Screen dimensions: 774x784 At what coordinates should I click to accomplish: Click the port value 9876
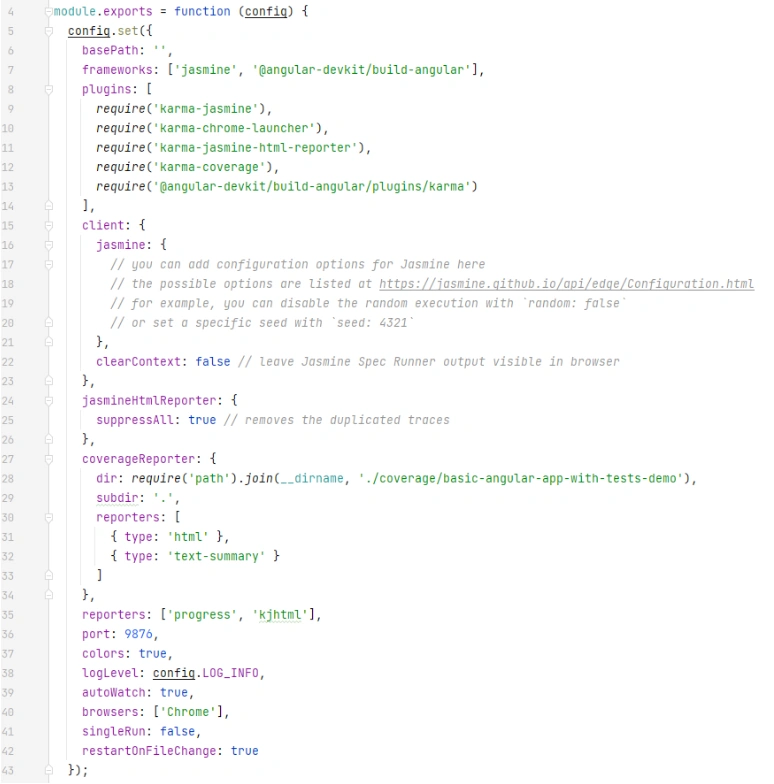138,634
